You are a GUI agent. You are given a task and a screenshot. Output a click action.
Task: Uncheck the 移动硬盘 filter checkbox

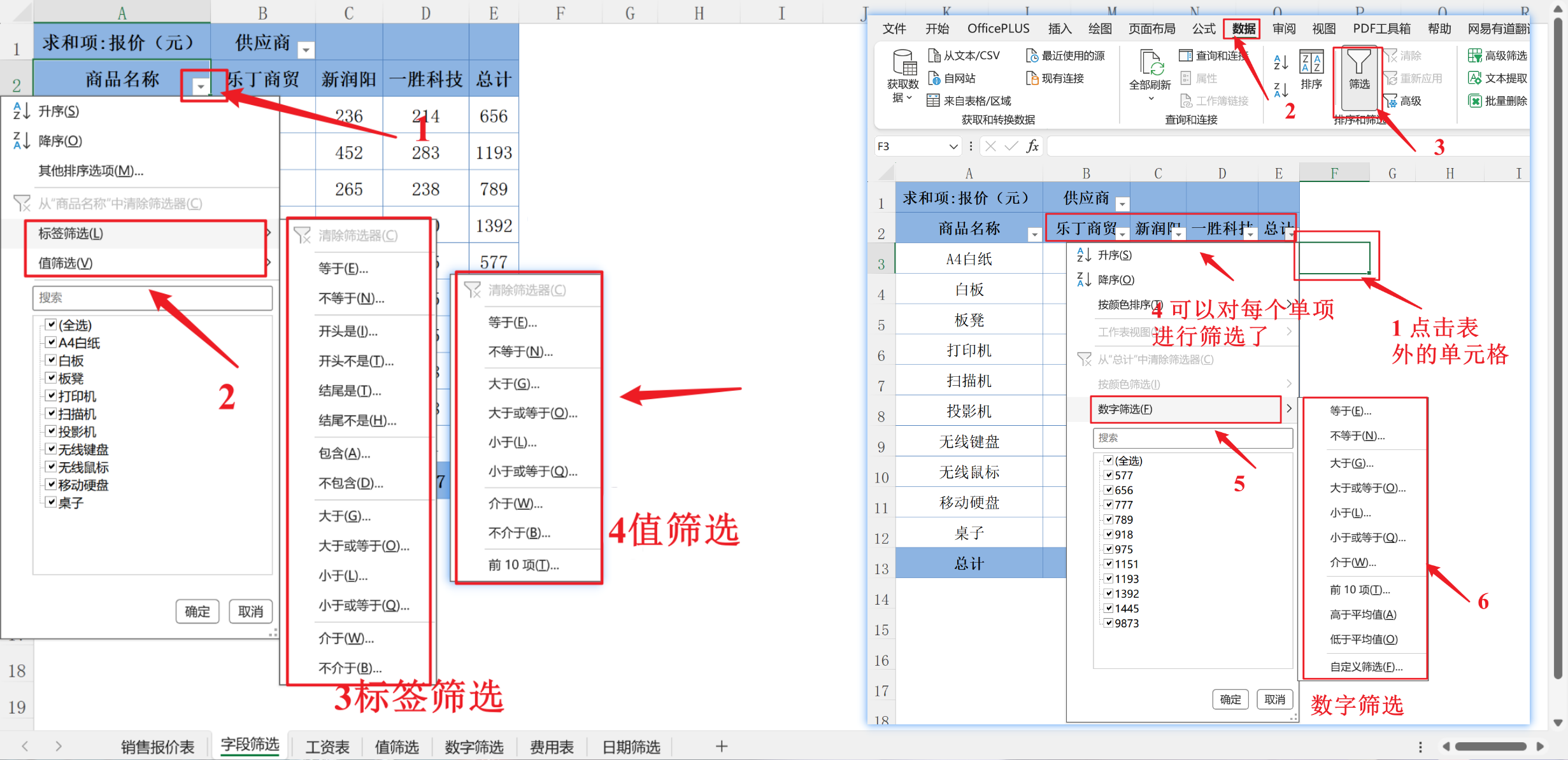[52, 484]
